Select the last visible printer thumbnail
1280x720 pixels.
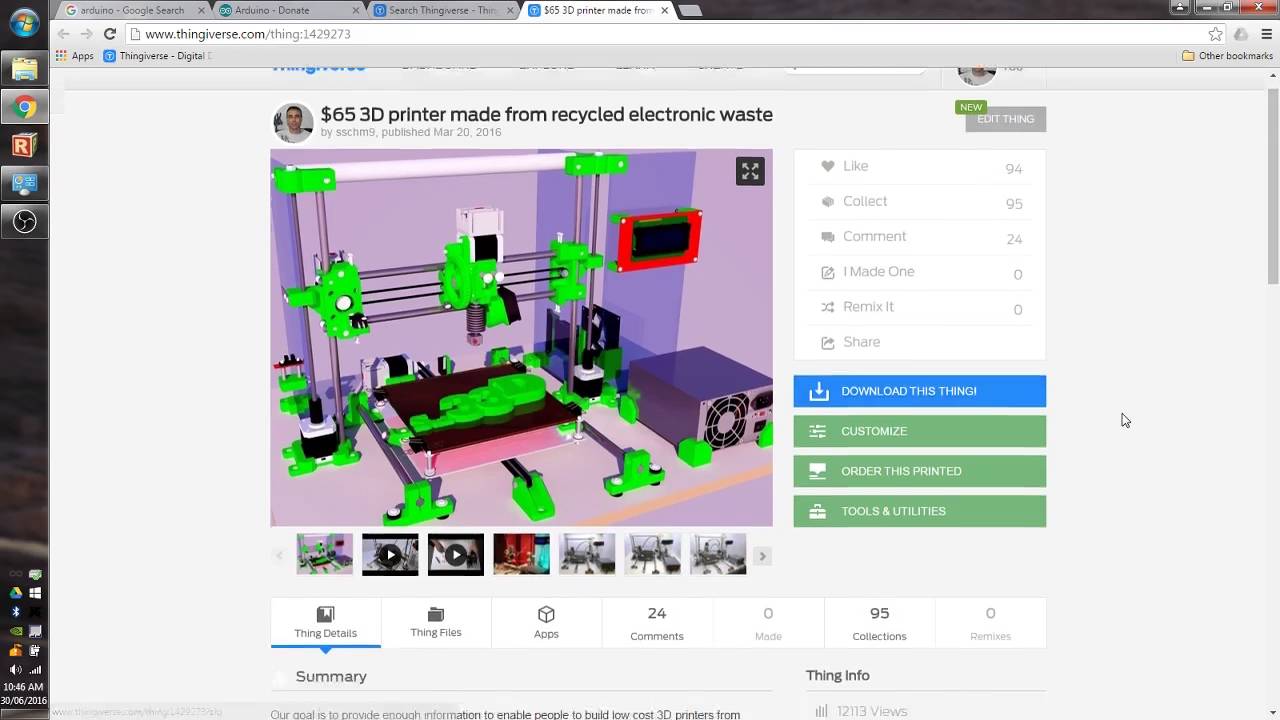(x=718, y=554)
